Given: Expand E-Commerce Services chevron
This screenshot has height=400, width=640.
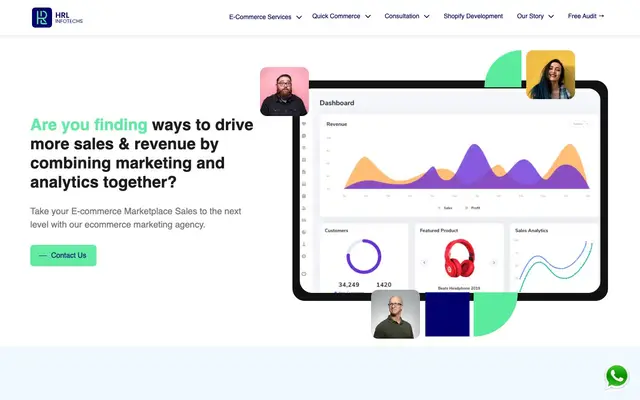Looking at the screenshot, I should tap(299, 17).
